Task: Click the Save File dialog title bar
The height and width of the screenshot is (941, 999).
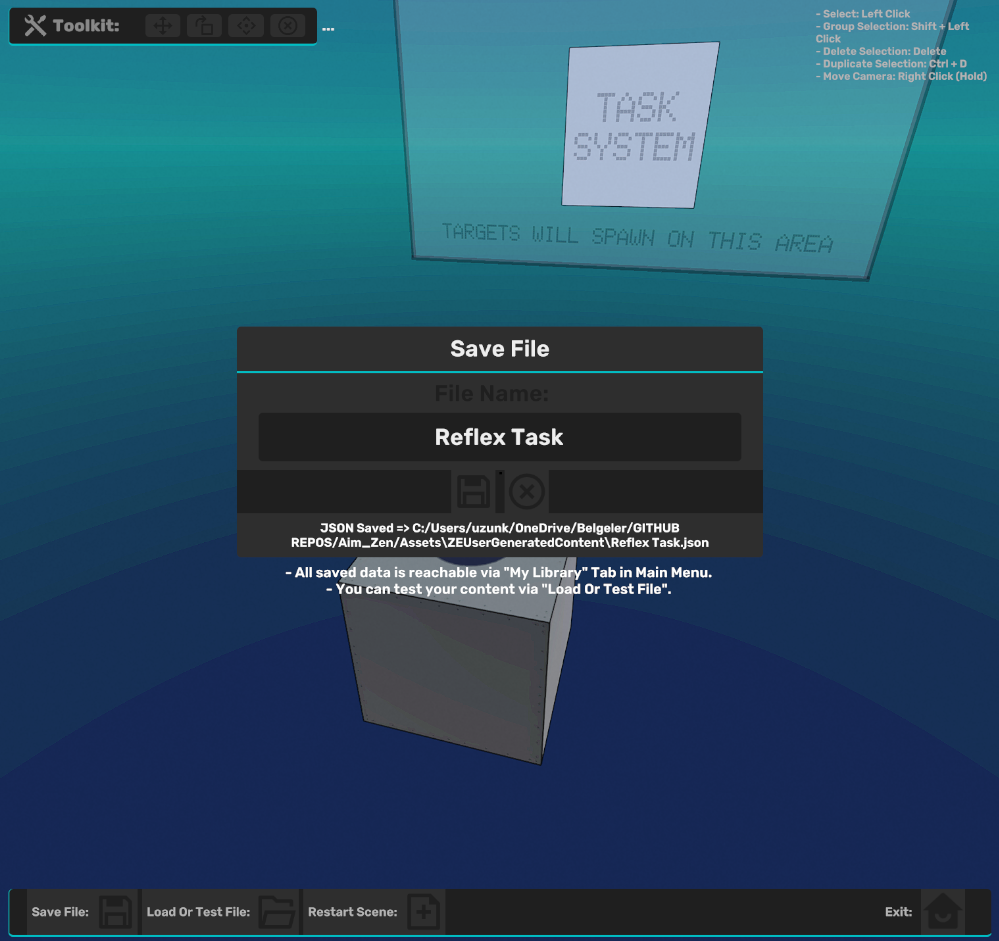Action: [x=499, y=348]
